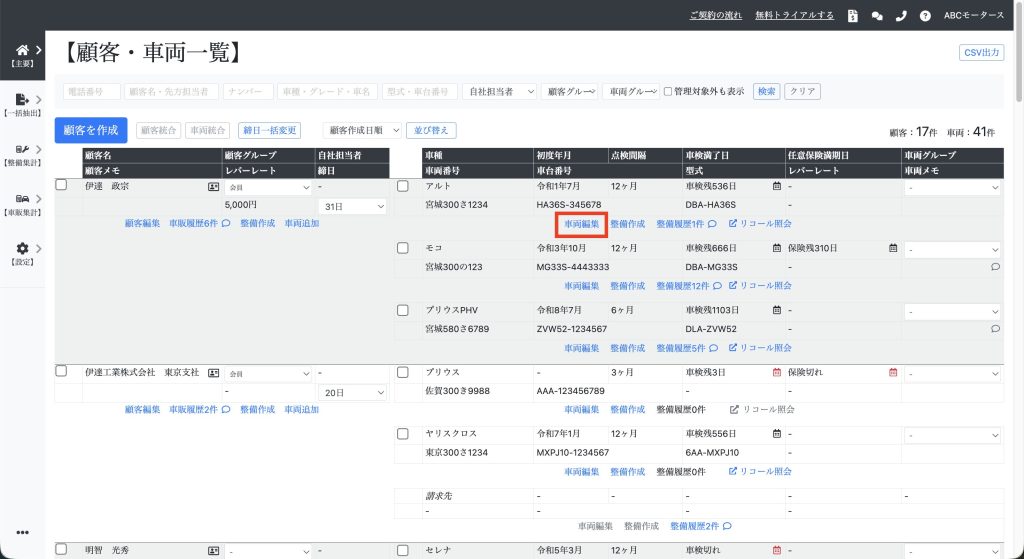Click comment bubble in プリウスPHV vehicle memo
Screen dimensions: 1024x559
coord(995,328)
